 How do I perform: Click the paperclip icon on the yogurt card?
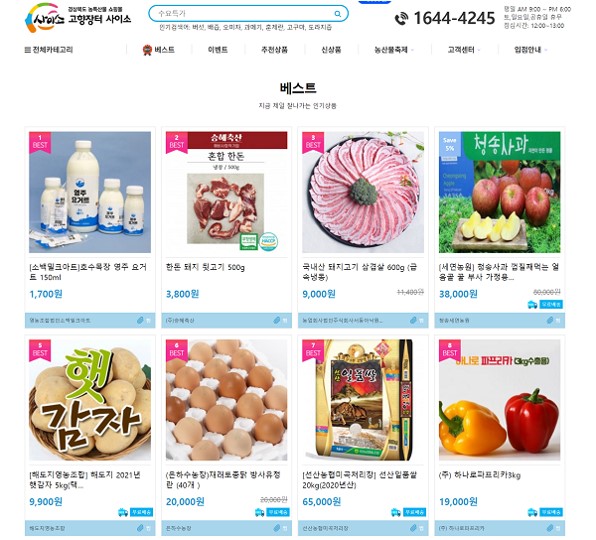pos(140,320)
